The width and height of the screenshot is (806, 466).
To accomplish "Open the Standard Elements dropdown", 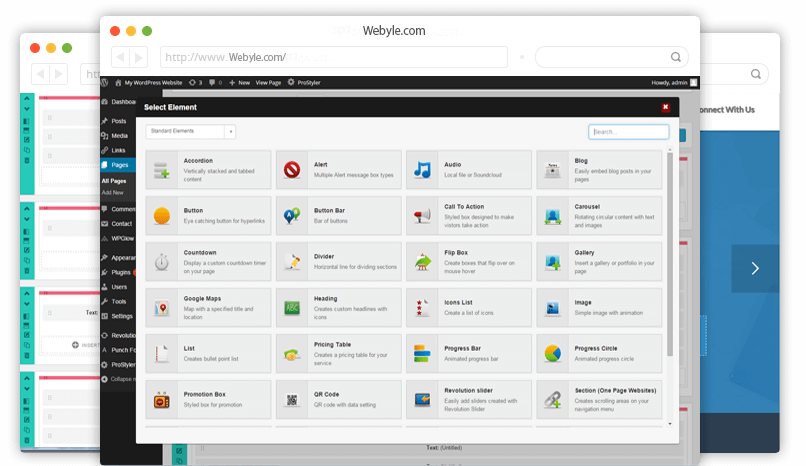I will click(x=190, y=132).
